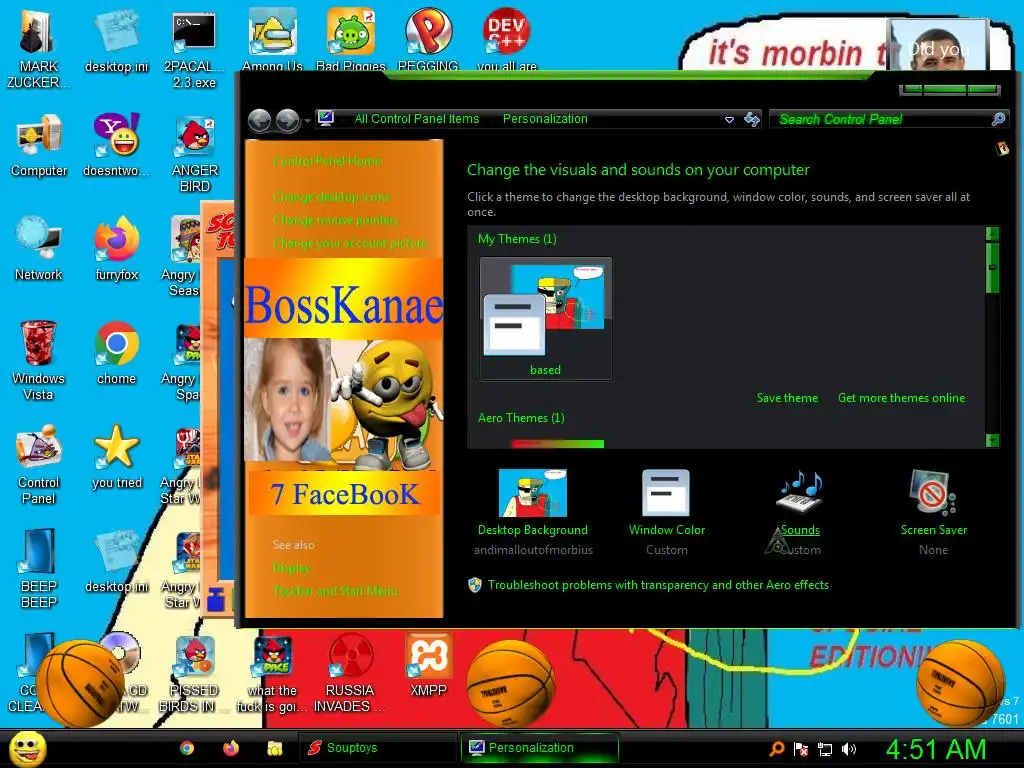The width and height of the screenshot is (1024, 768).
Task: Click the volume speaker tray icon
Action: point(848,749)
